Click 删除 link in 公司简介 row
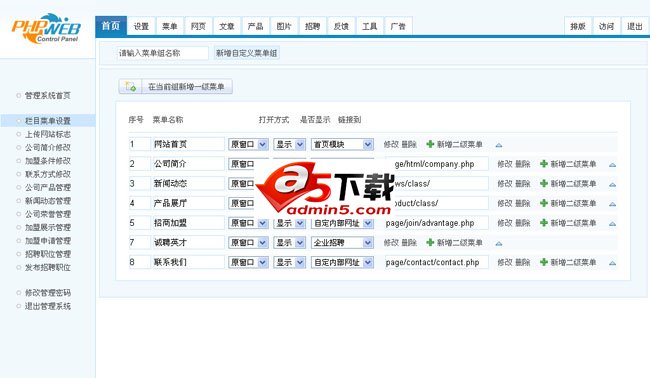Viewport: 650px width, 378px height. tap(523, 164)
